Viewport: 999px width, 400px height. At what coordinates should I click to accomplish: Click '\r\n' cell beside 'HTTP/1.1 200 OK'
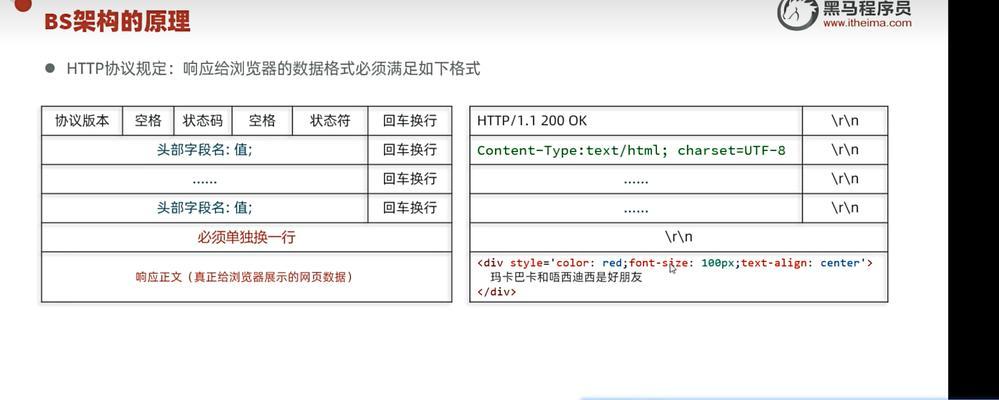click(x=845, y=121)
